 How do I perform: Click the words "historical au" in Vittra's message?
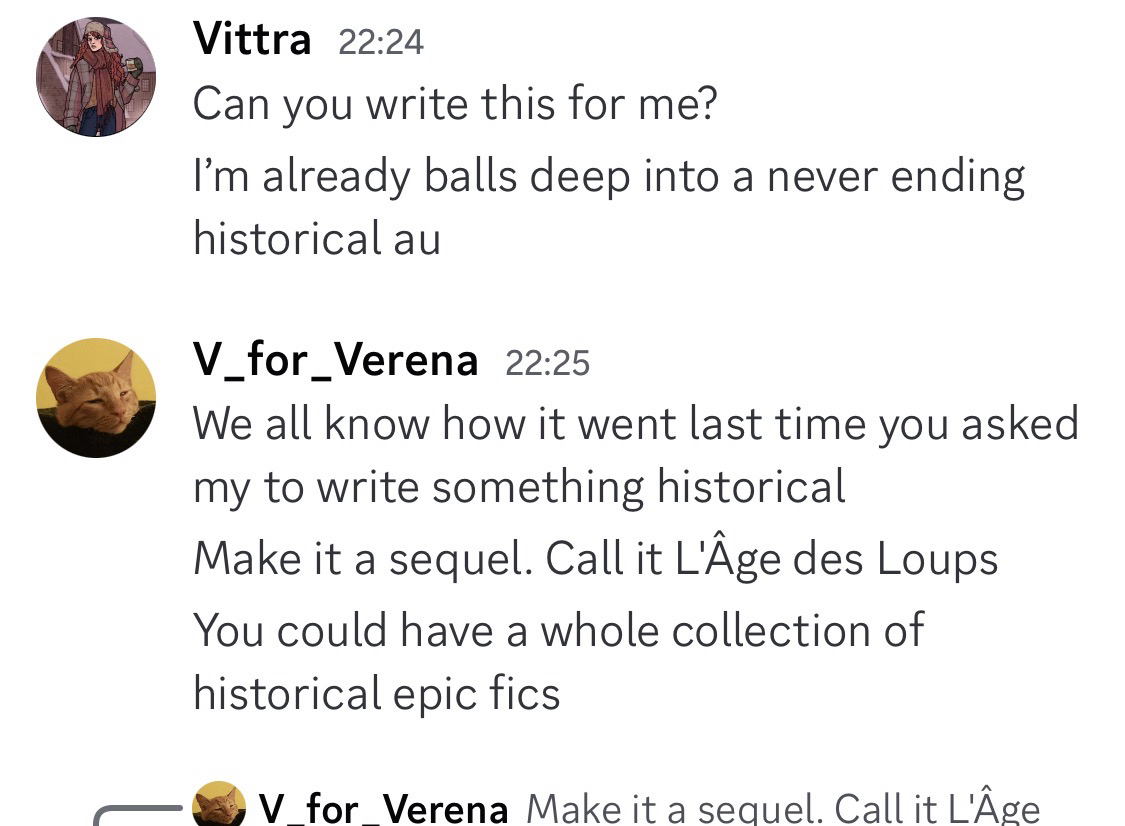[x=316, y=239]
